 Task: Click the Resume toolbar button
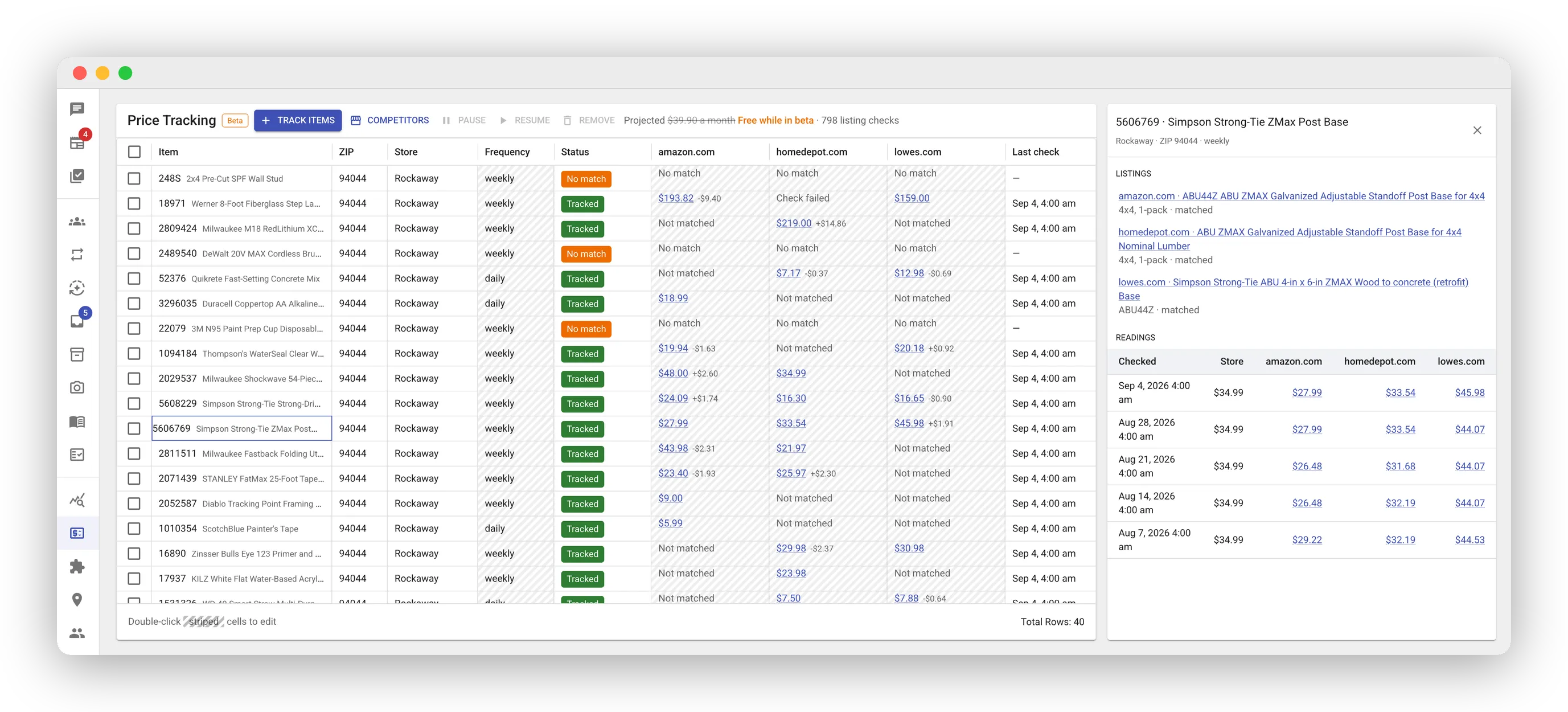tap(525, 121)
